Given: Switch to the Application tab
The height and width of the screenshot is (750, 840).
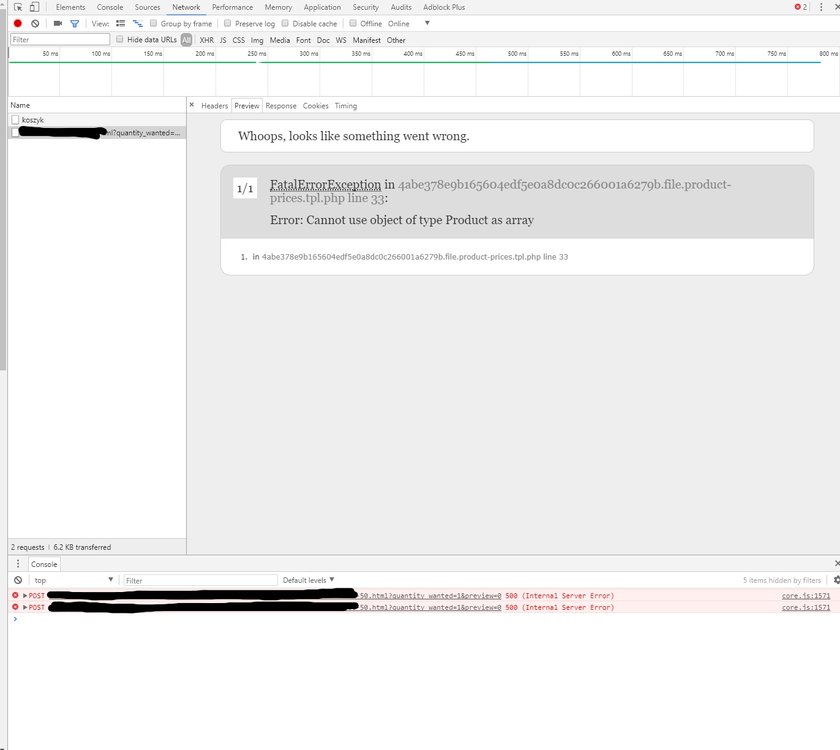Looking at the screenshot, I should tap(322, 7).
